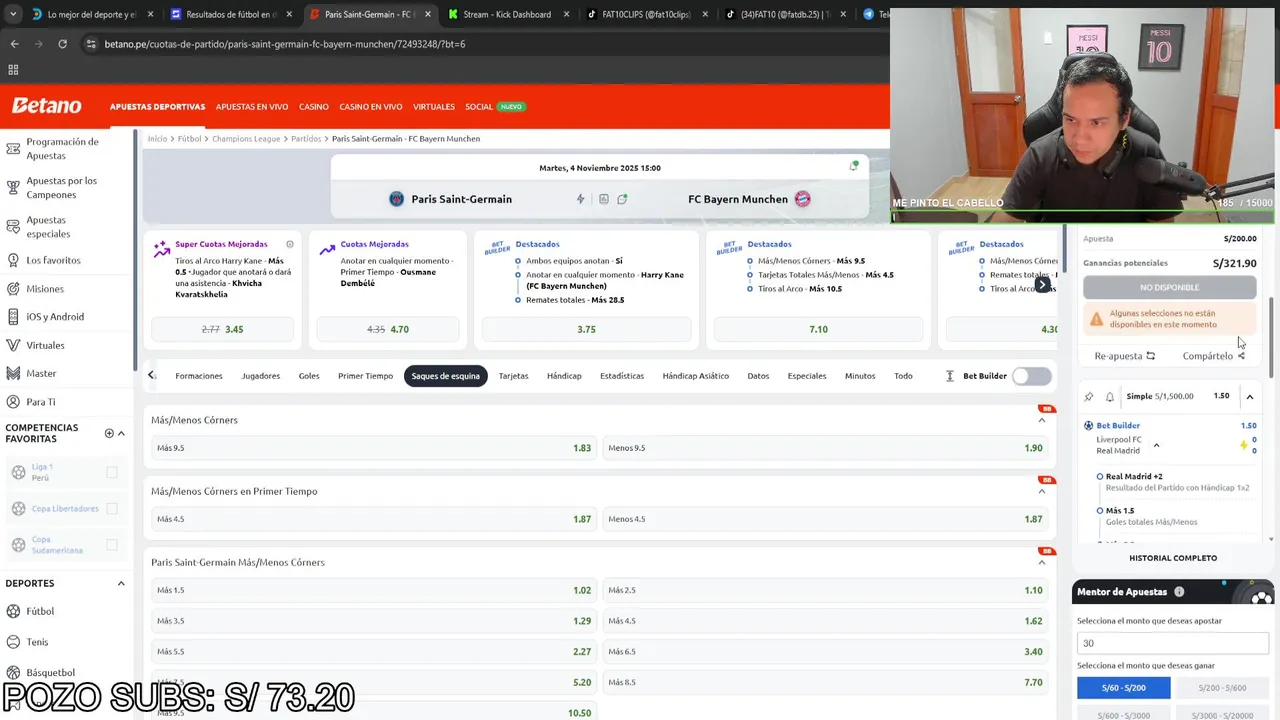Open Casino en Vivo menu
Viewport: 1280px width, 720px height.
(371, 107)
